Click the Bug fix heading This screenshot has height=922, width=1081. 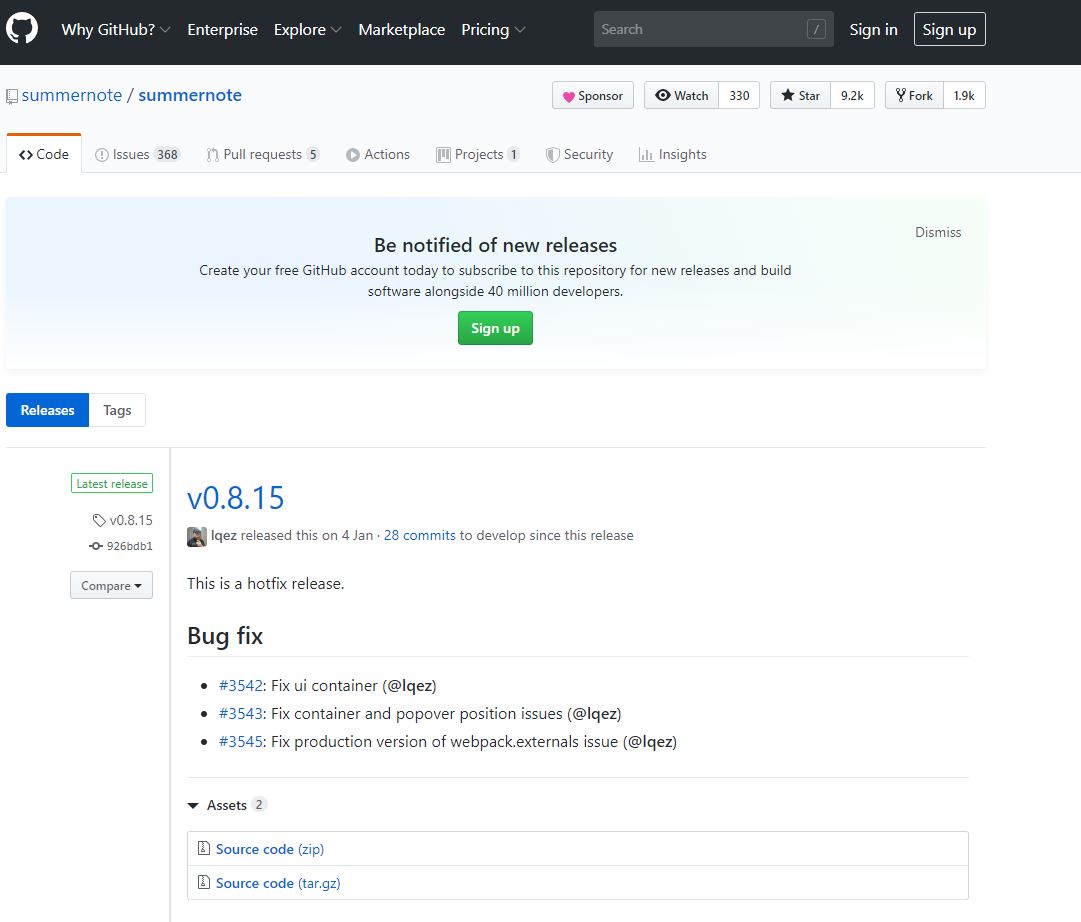click(x=225, y=636)
